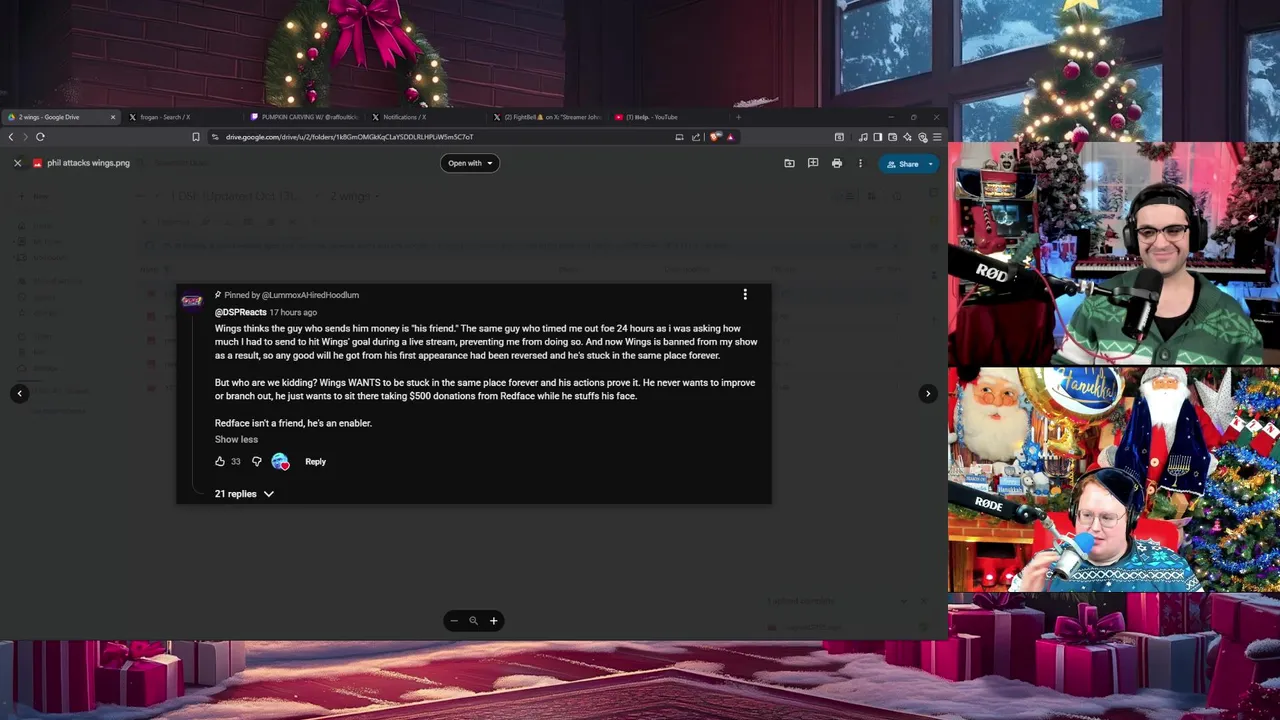Click the '33' likes count
The image size is (1280, 720).
coord(236,461)
